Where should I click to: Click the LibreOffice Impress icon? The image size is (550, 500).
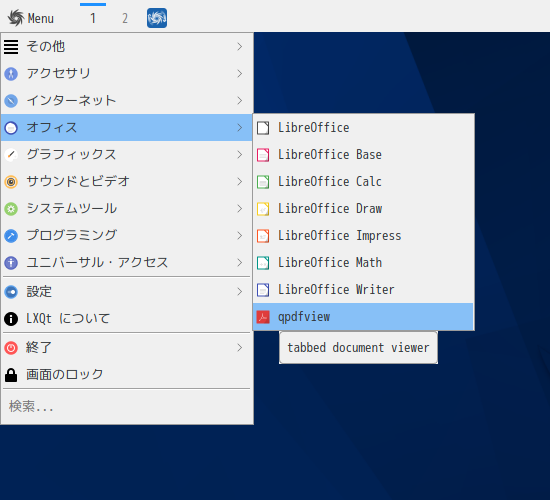pyautogui.click(x=263, y=236)
